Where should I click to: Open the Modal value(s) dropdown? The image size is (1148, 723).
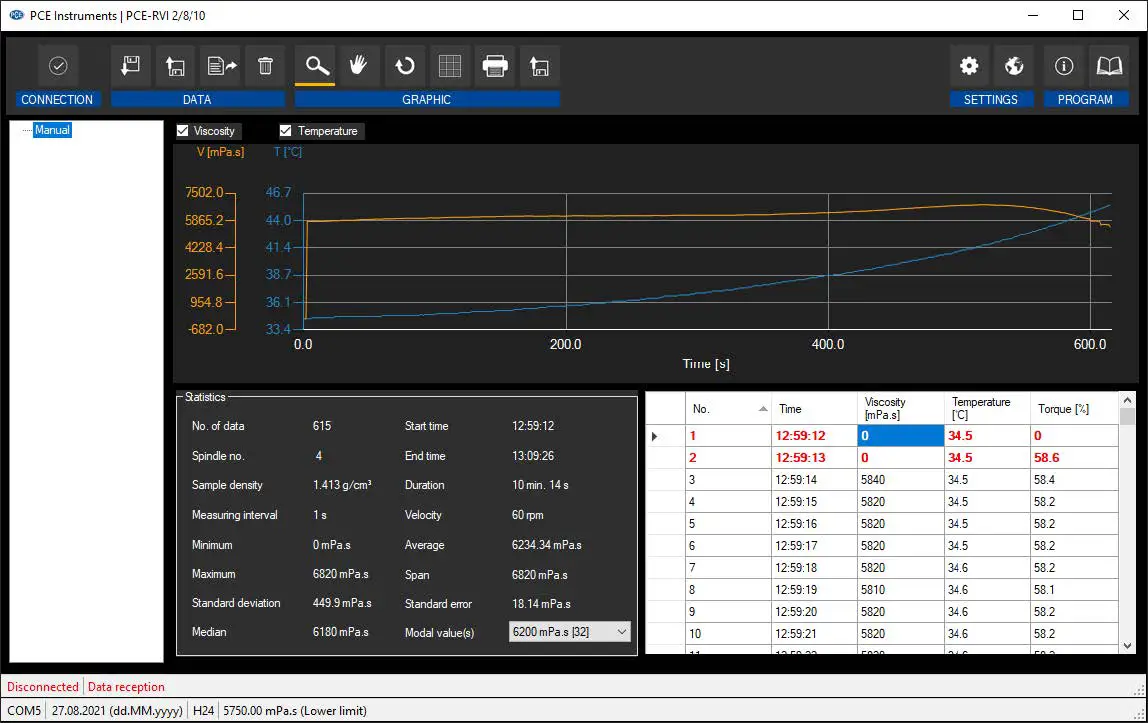(621, 632)
